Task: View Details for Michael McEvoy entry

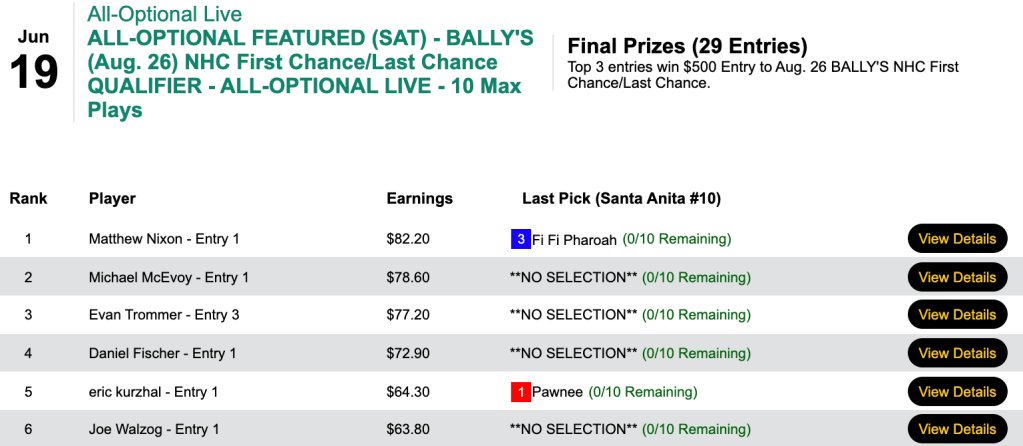Action: pyautogui.click(x=957, y=277)
